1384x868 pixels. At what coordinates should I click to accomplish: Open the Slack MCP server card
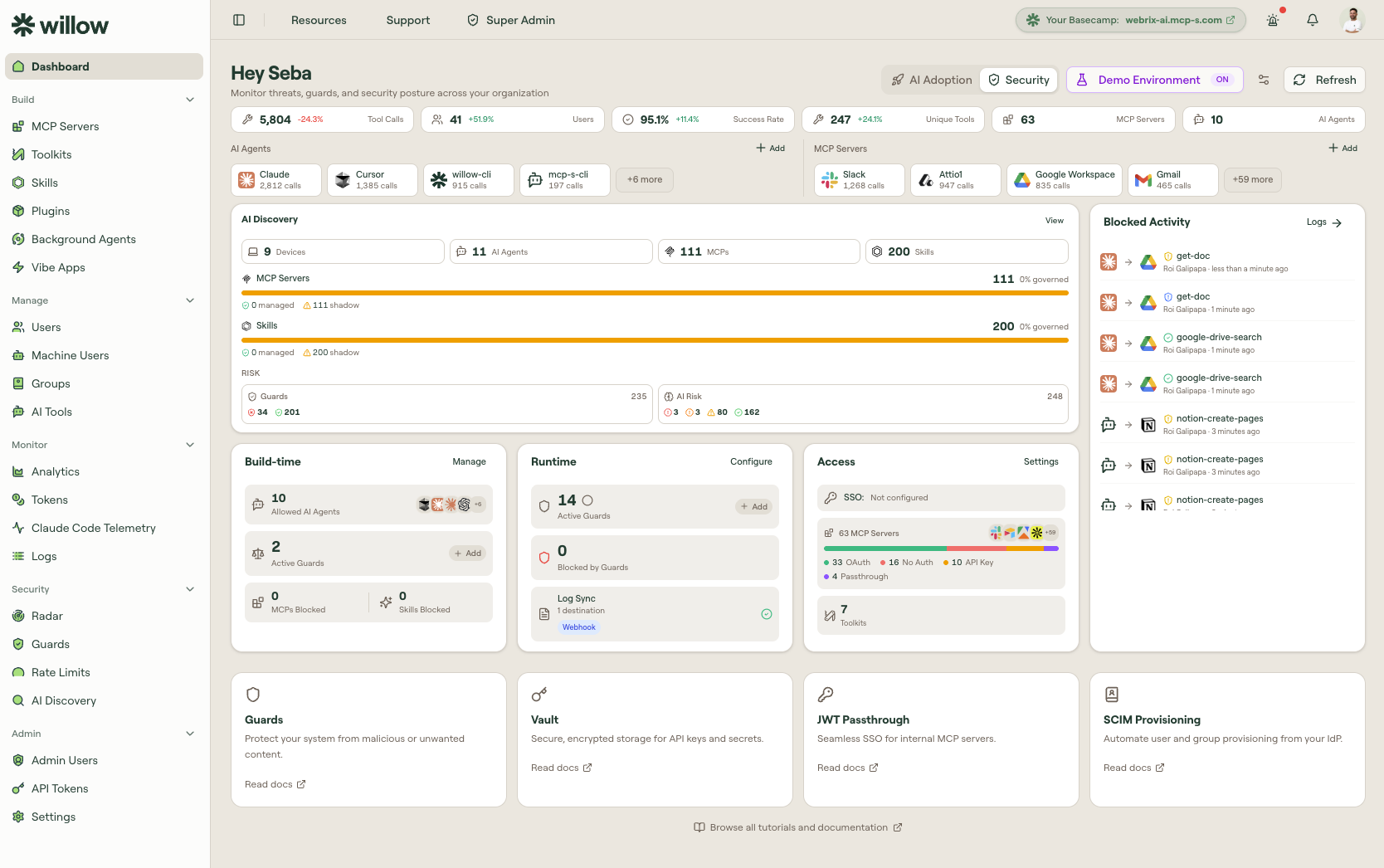859,180
